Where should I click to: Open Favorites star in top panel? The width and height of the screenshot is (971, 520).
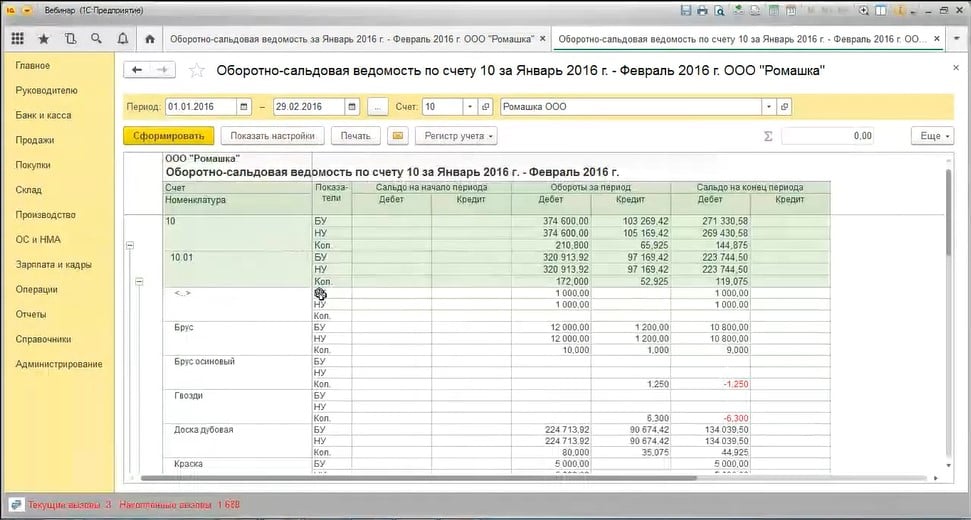(x=43, y=39)
